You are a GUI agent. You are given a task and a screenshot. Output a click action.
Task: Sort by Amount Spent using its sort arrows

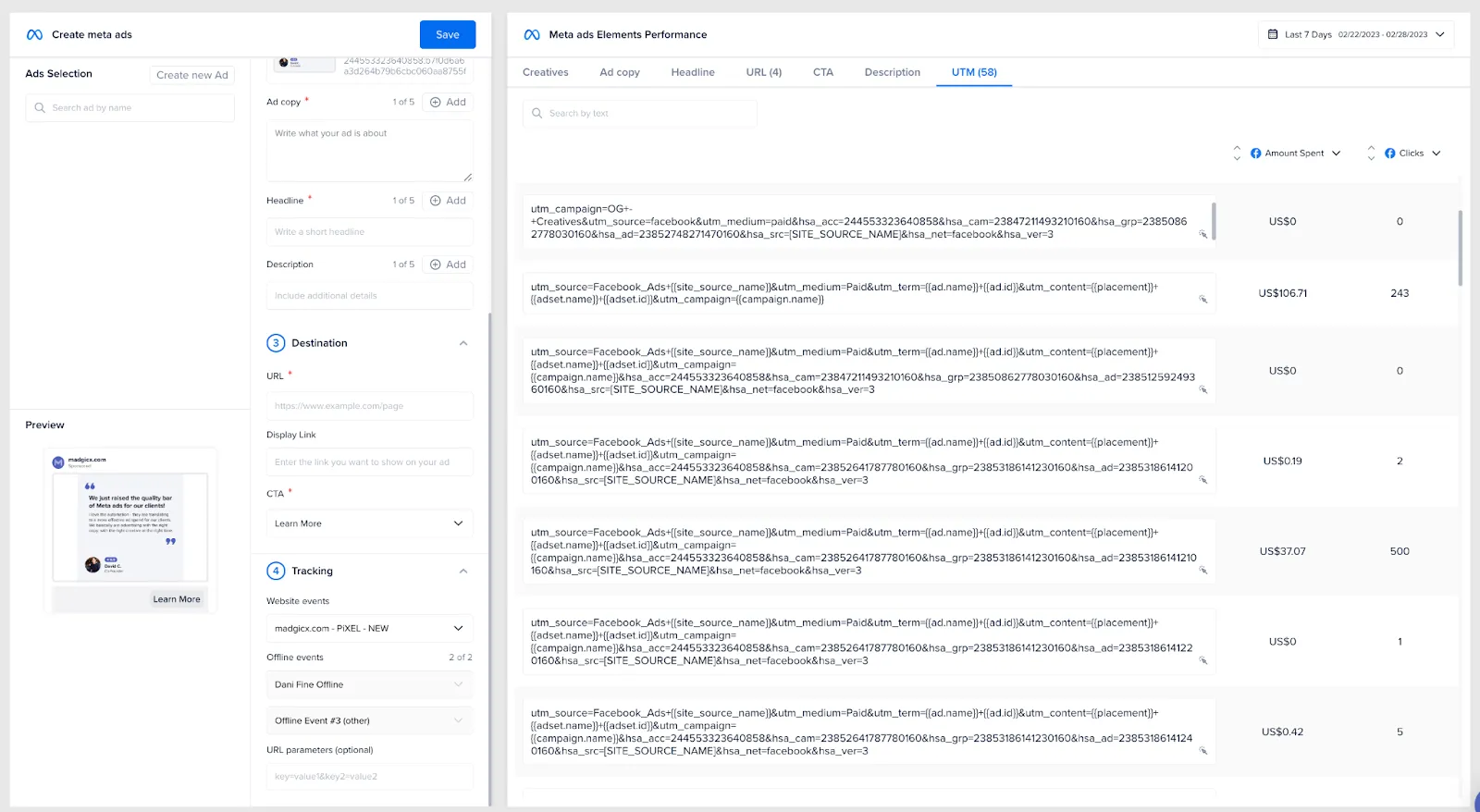1237,154
